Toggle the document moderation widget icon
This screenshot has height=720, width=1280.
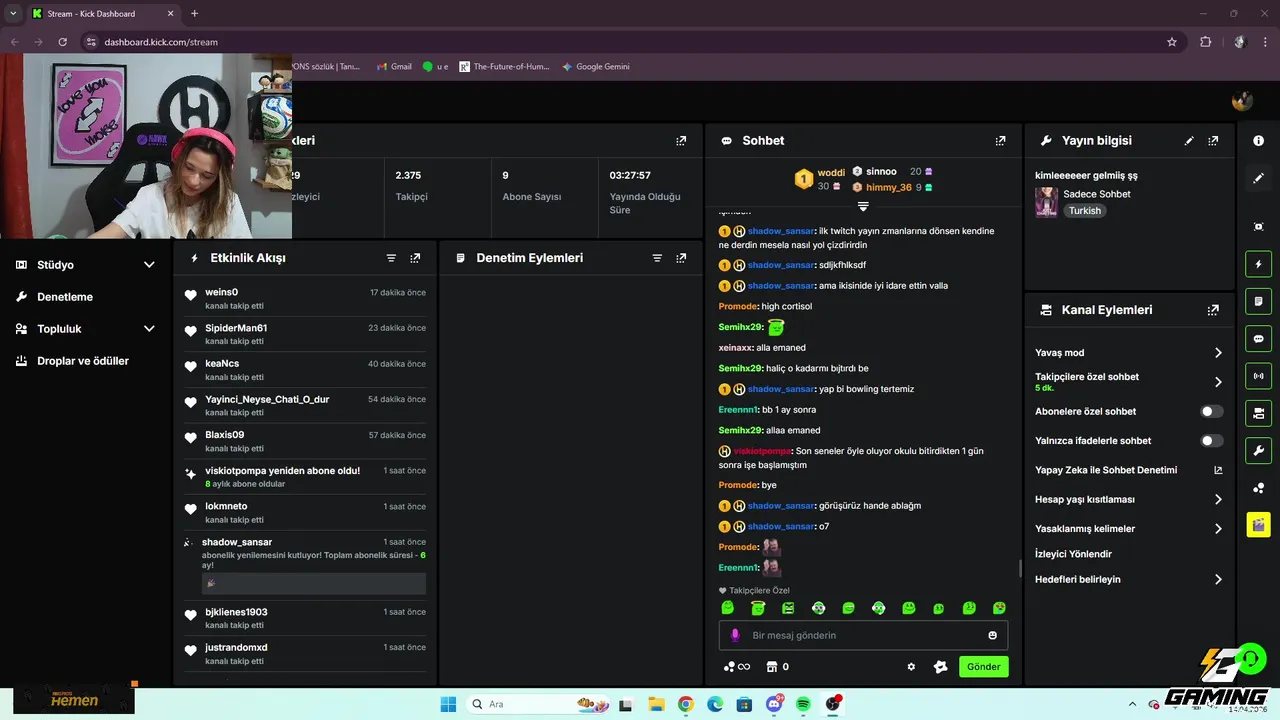click(x=1258, y=301)
